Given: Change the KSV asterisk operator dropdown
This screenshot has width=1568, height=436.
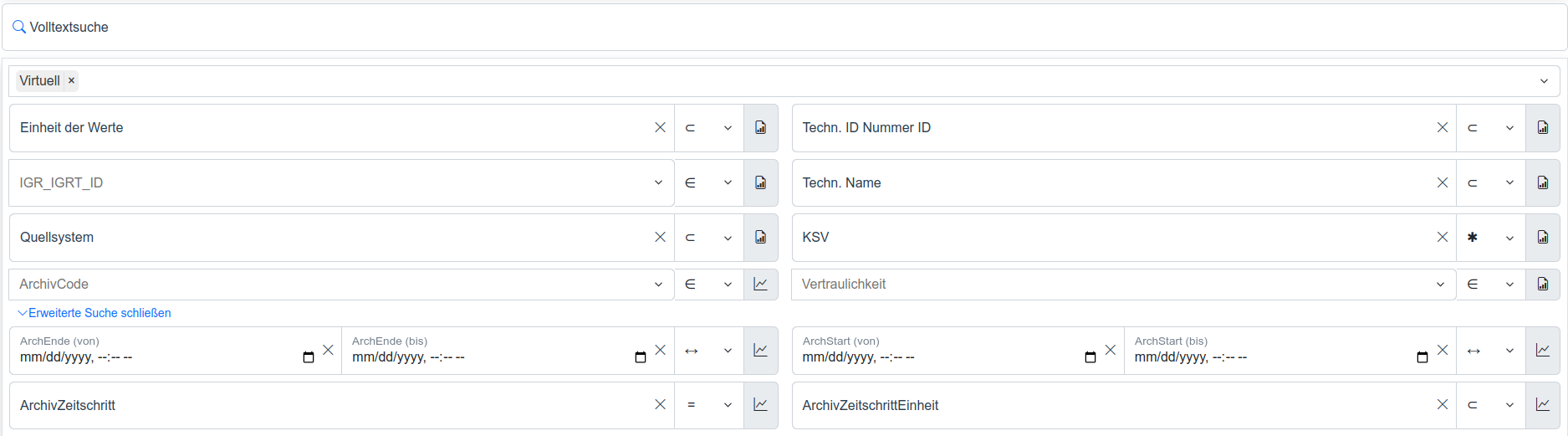Looking at the screenshot, I should 1490,238.
